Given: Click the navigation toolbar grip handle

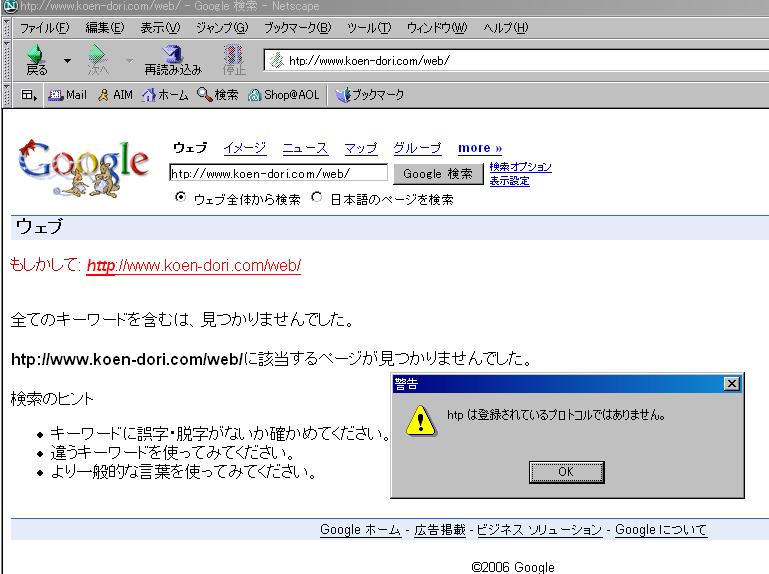Looking at the screenshot, I should (6, 60).
